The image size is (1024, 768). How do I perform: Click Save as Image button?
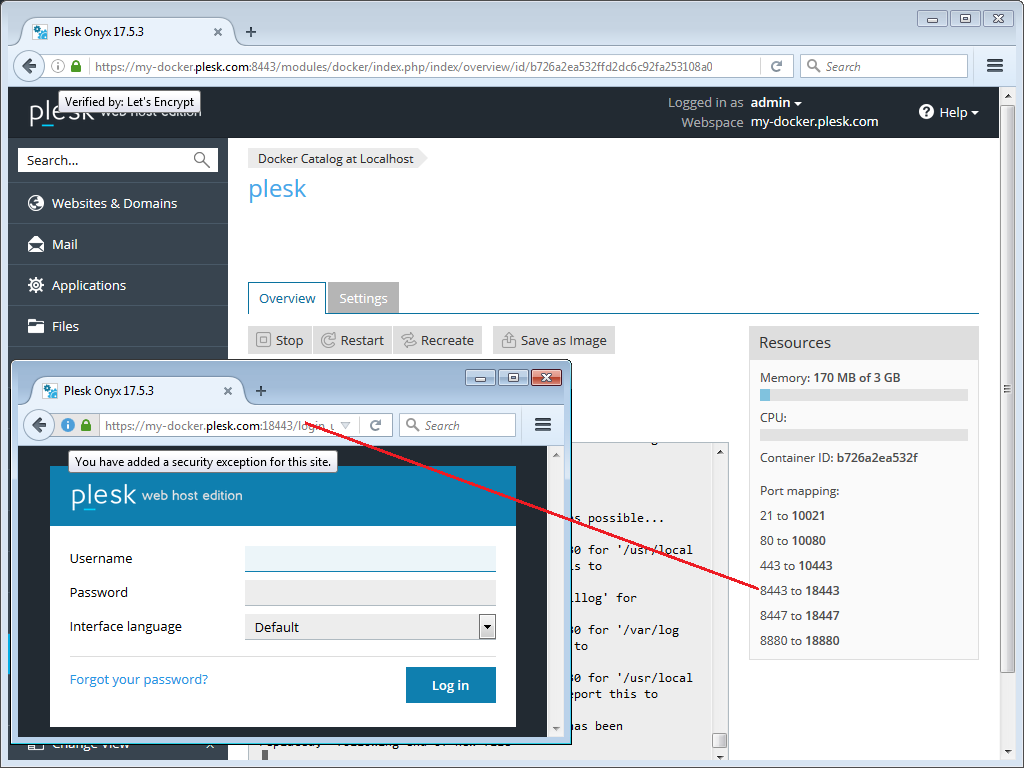(554, 340)
